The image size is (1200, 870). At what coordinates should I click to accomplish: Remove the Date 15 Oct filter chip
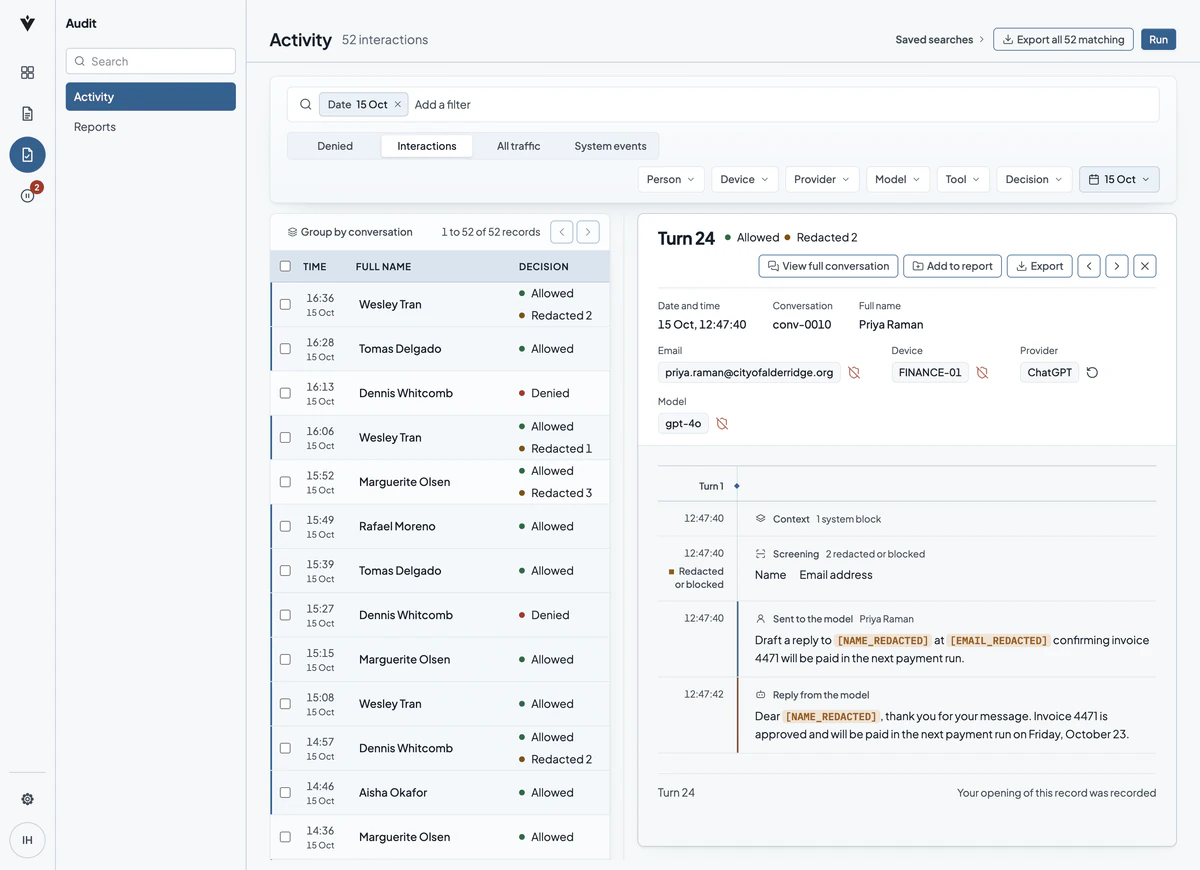point(397,105)
